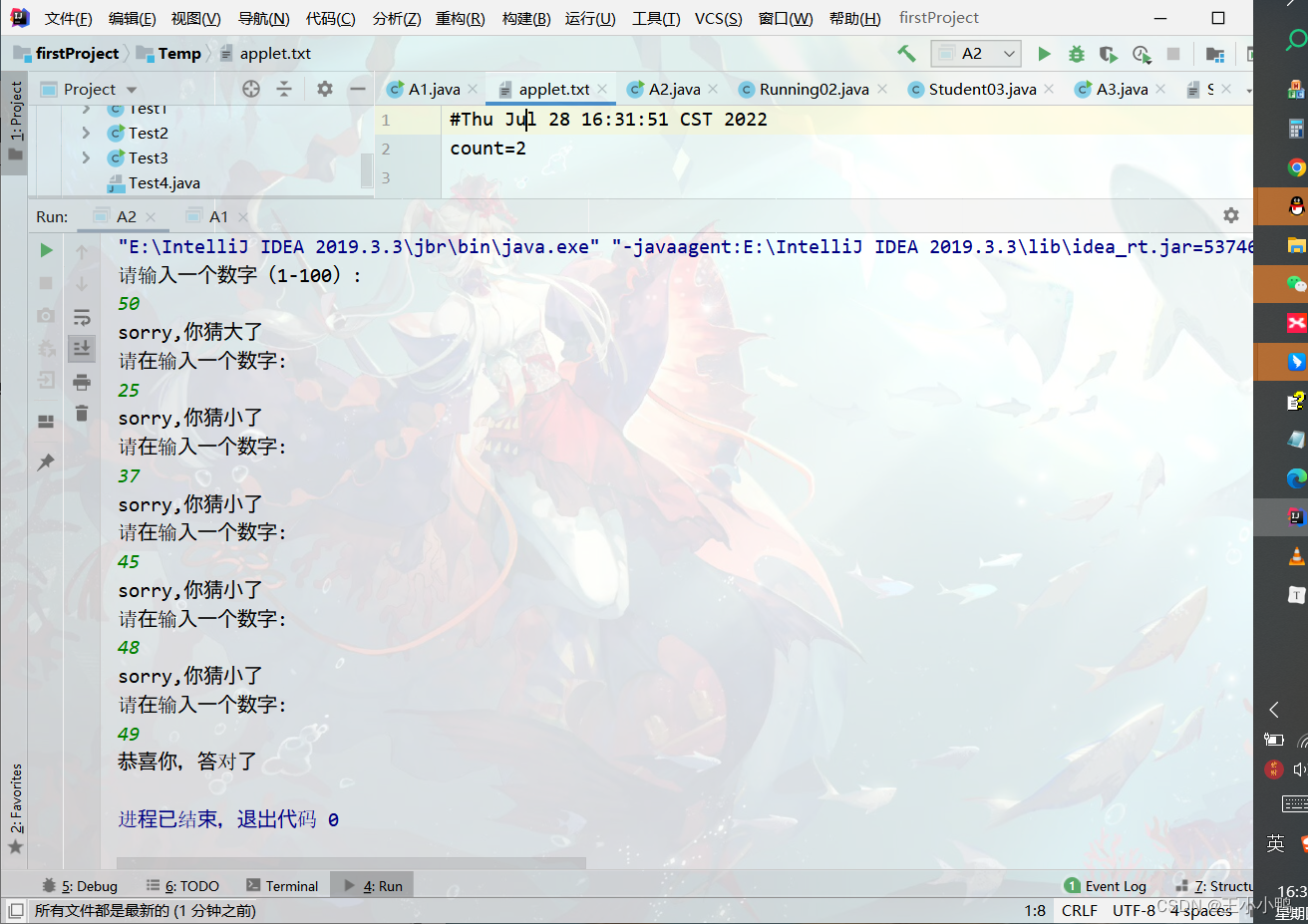This screenshot has width=1308, height=924.
Task: Open the 运行(U) menu
Action: tap(590, 18)
